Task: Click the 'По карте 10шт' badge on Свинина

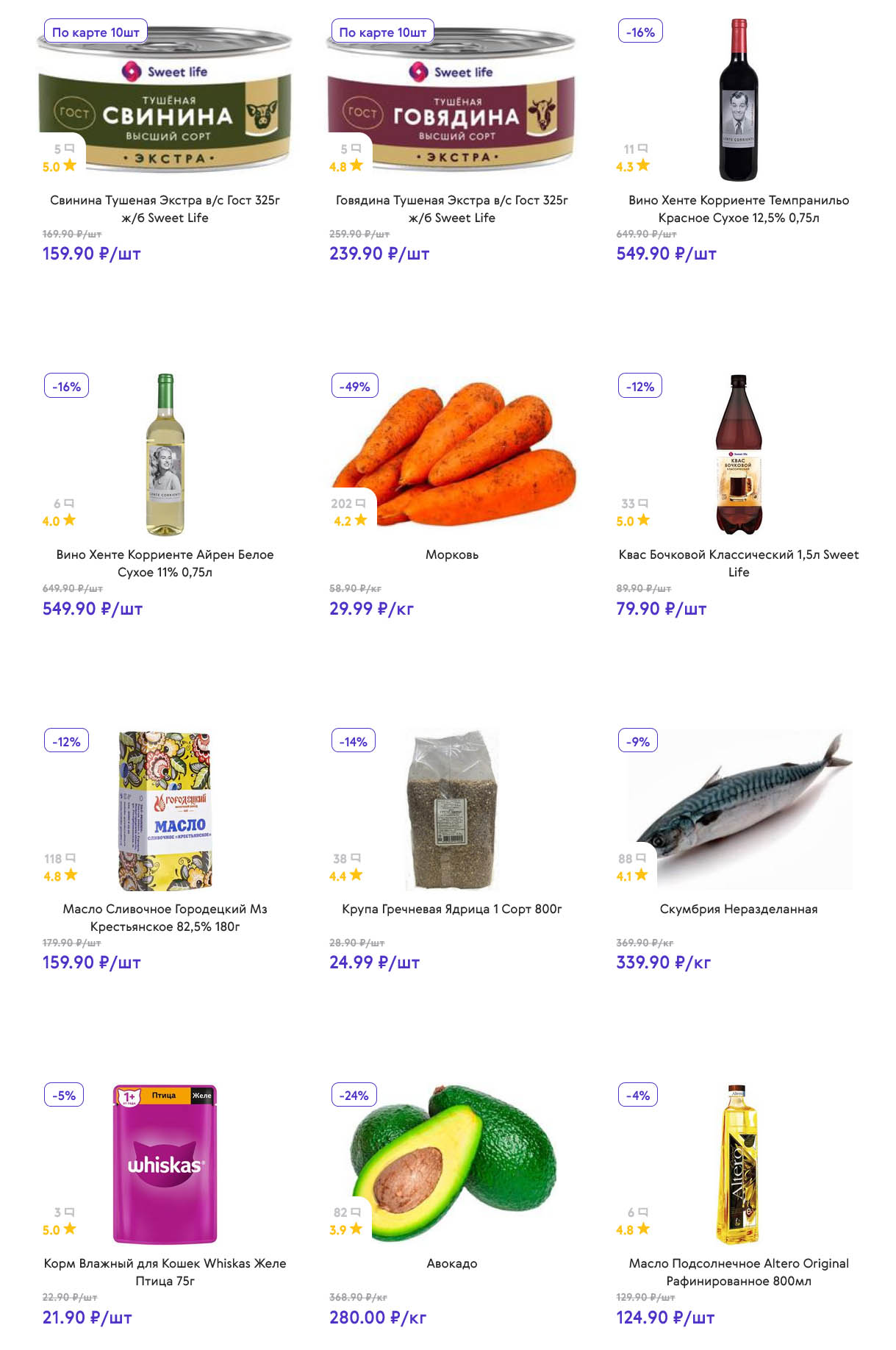Action: click(96, 32)
